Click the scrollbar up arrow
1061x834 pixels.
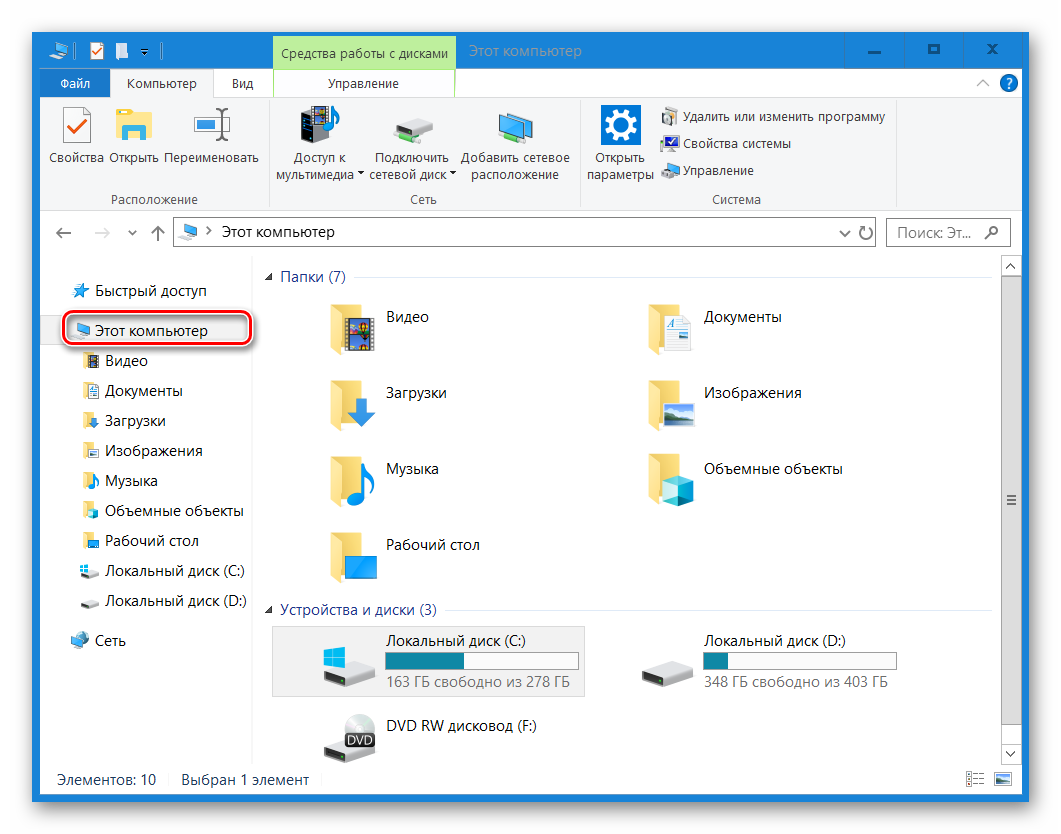(1010, 266)
